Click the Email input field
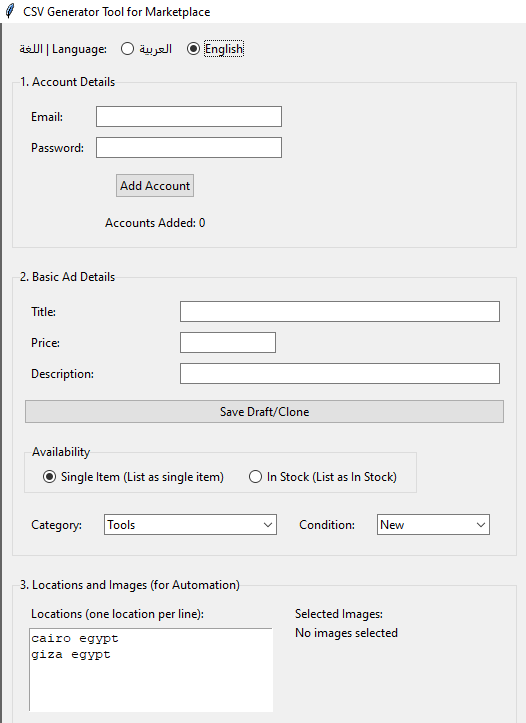The width and height of the screenshot is (526, 723). pyautogui.click(x=189, y=117)
